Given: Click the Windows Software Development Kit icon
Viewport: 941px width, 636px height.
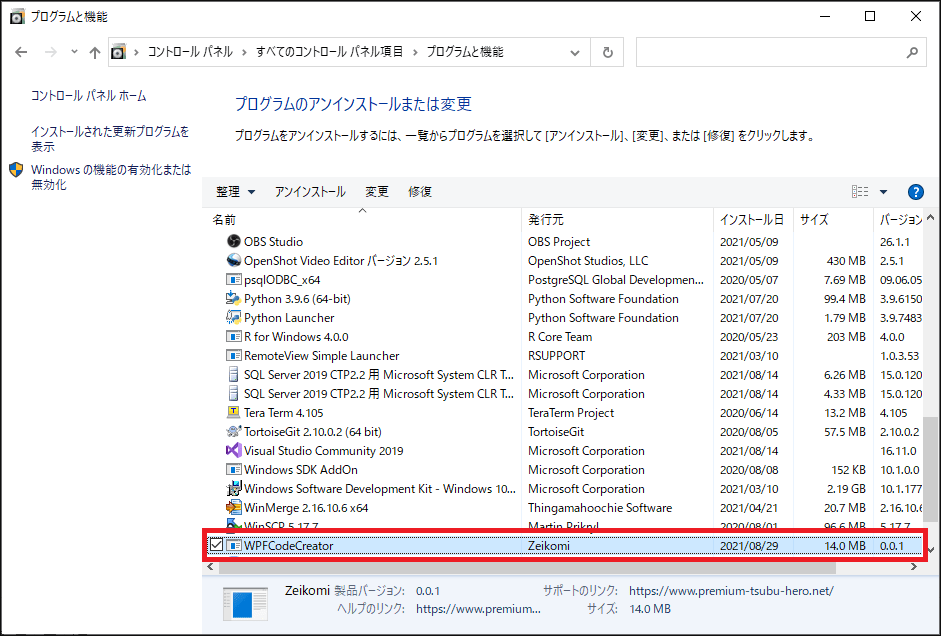Looking at the screenshot, I should click(233, 488).
